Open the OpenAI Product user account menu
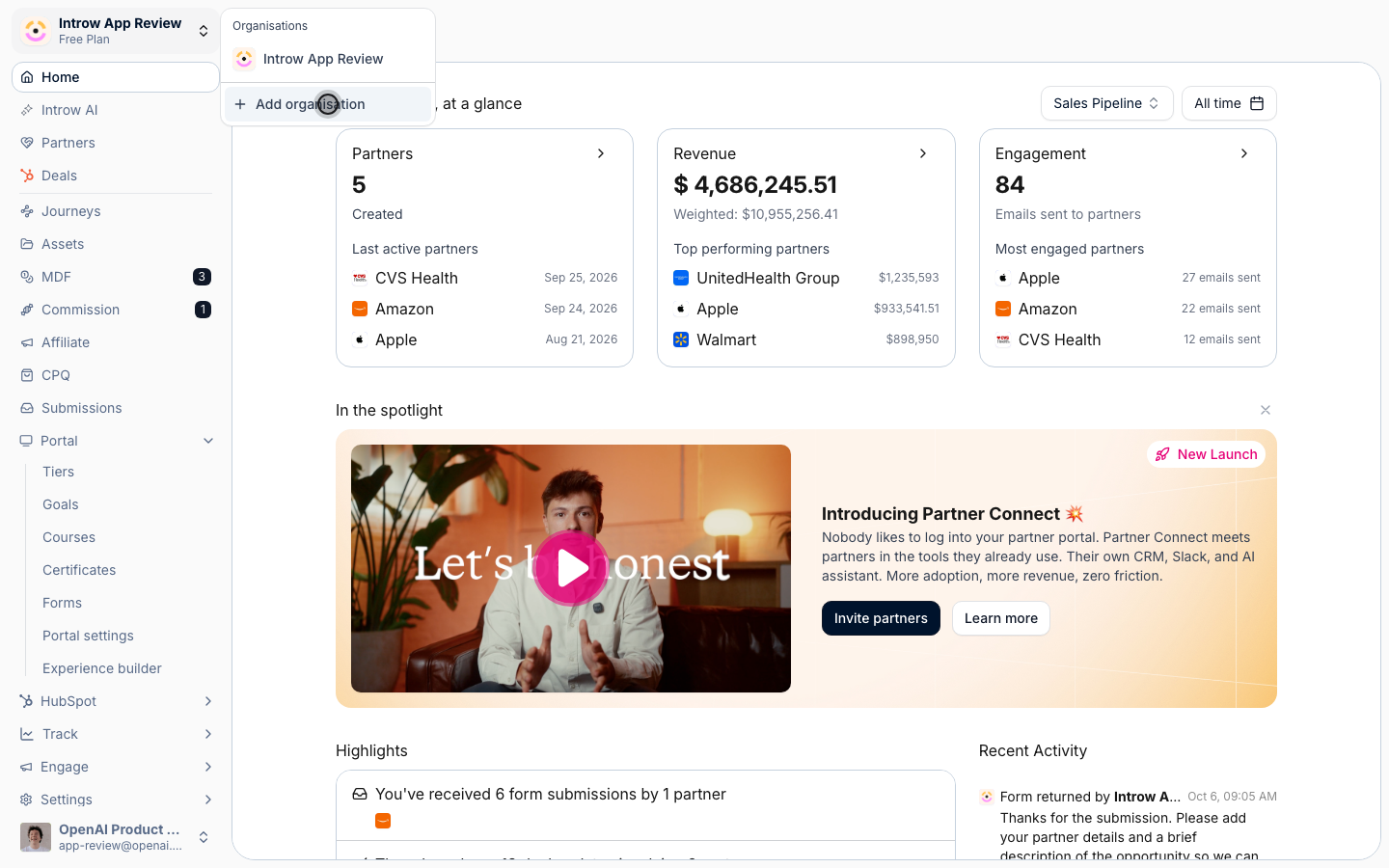 coord(116,837)
